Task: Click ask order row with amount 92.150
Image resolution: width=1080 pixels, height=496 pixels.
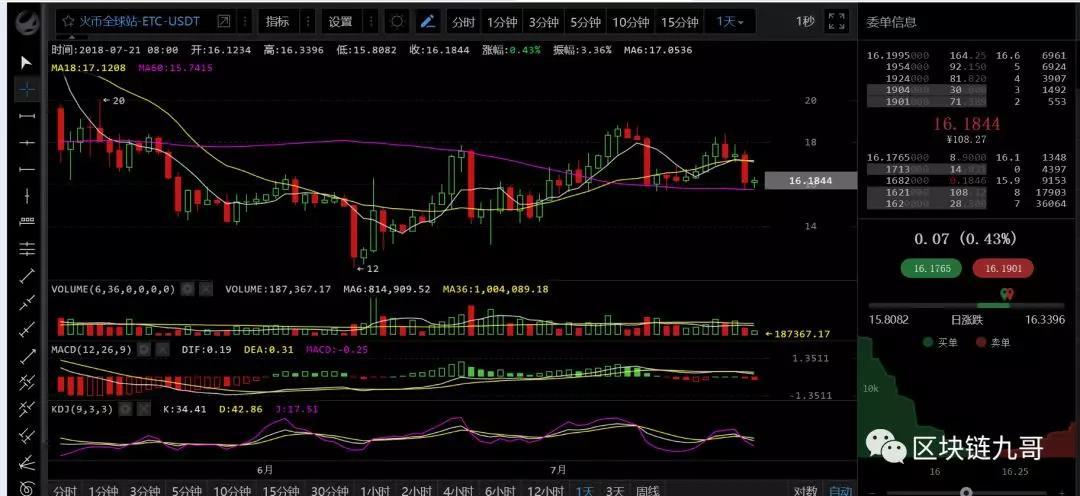Action: pos(966,68)
